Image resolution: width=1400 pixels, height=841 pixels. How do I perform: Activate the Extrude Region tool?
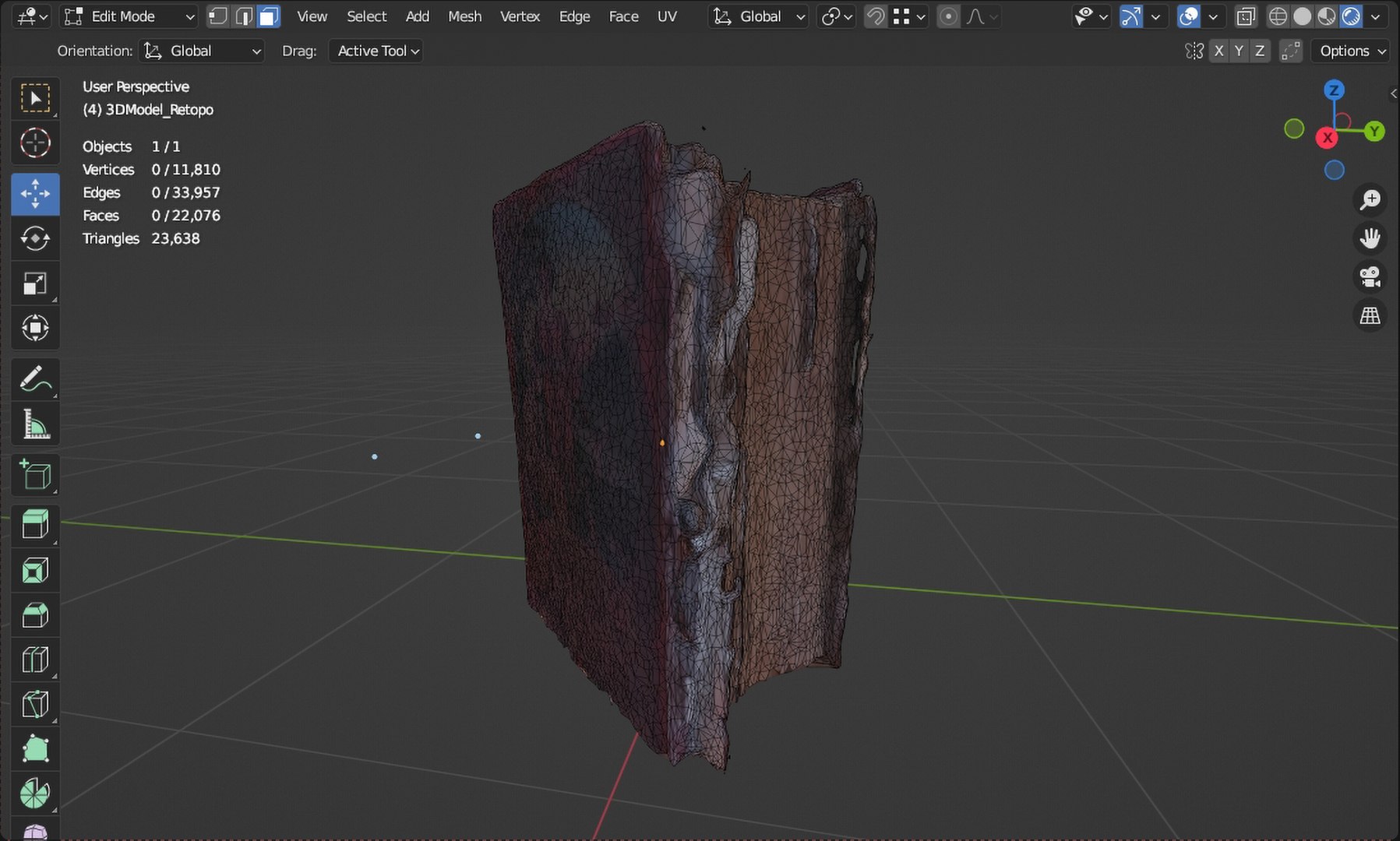click(x=35, y=525)
